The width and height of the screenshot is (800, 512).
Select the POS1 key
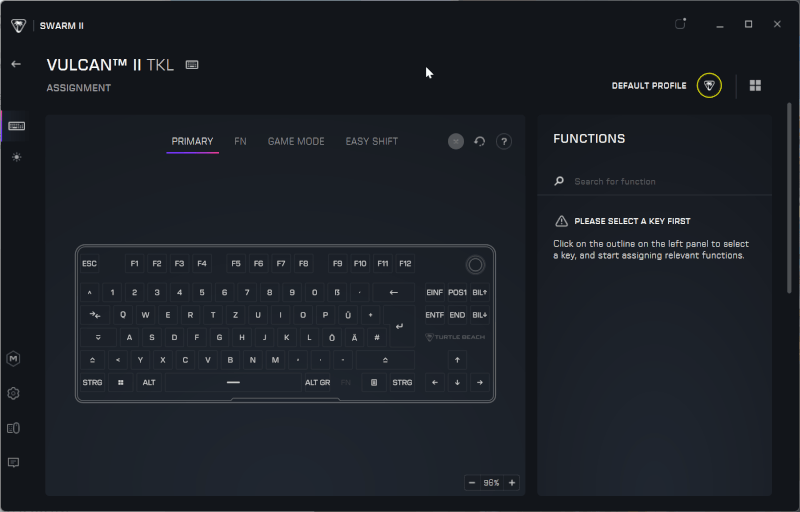457,292
